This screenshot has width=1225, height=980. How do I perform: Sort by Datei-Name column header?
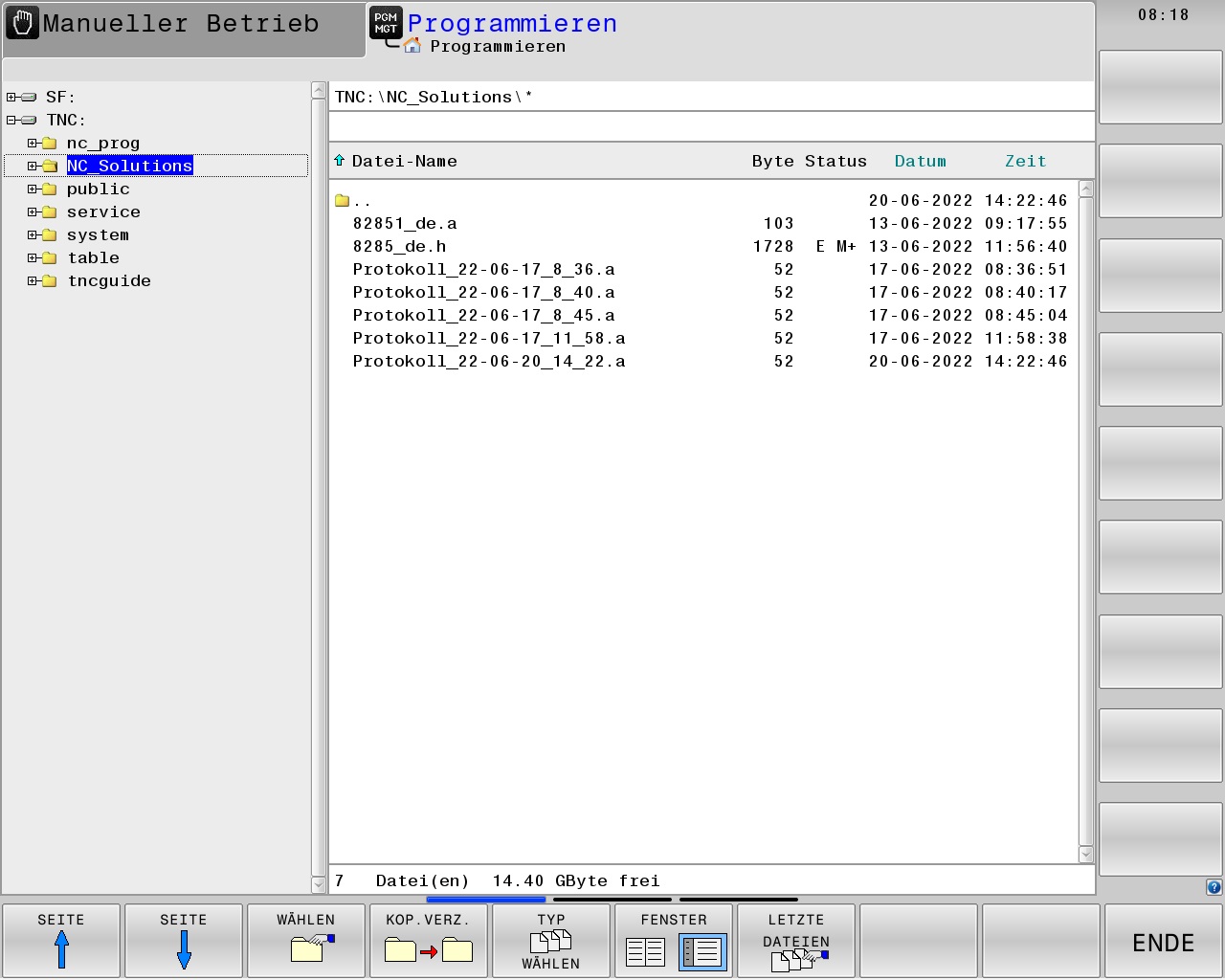tap(404, 161)
